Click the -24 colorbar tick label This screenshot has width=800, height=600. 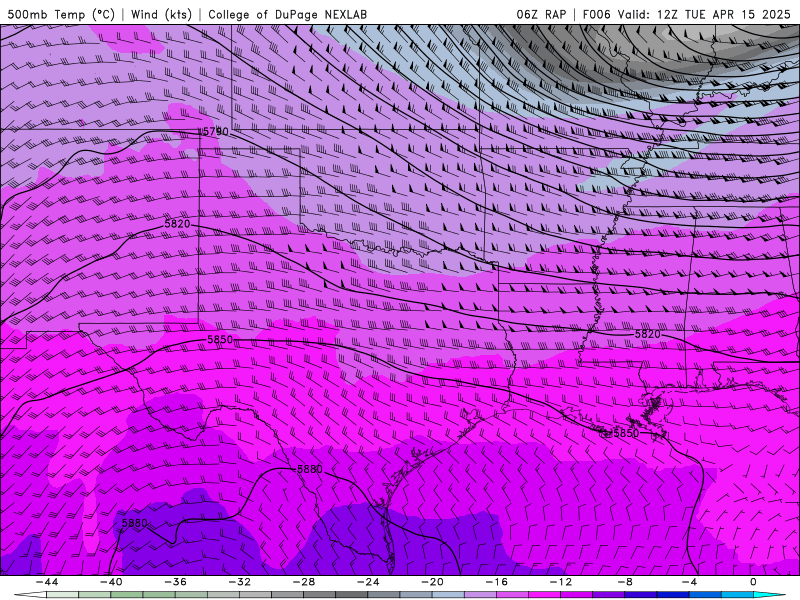click(368, 582)
